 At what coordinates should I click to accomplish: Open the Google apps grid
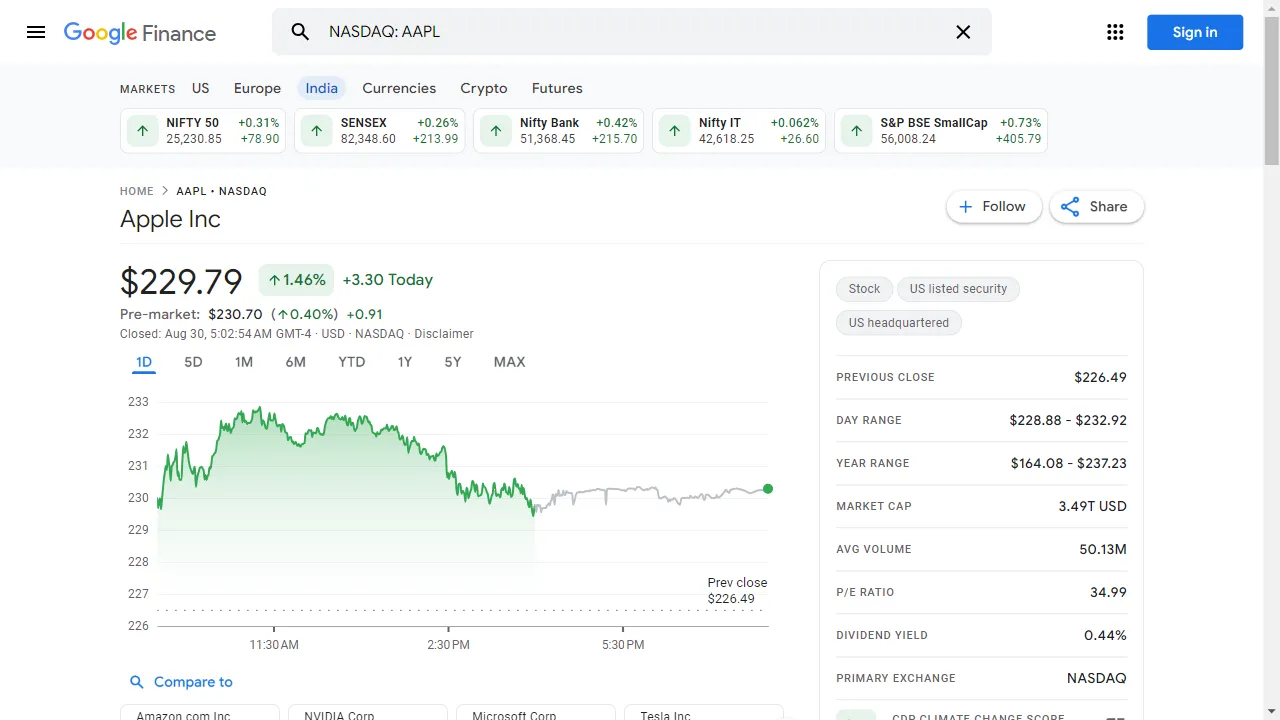1115,32
